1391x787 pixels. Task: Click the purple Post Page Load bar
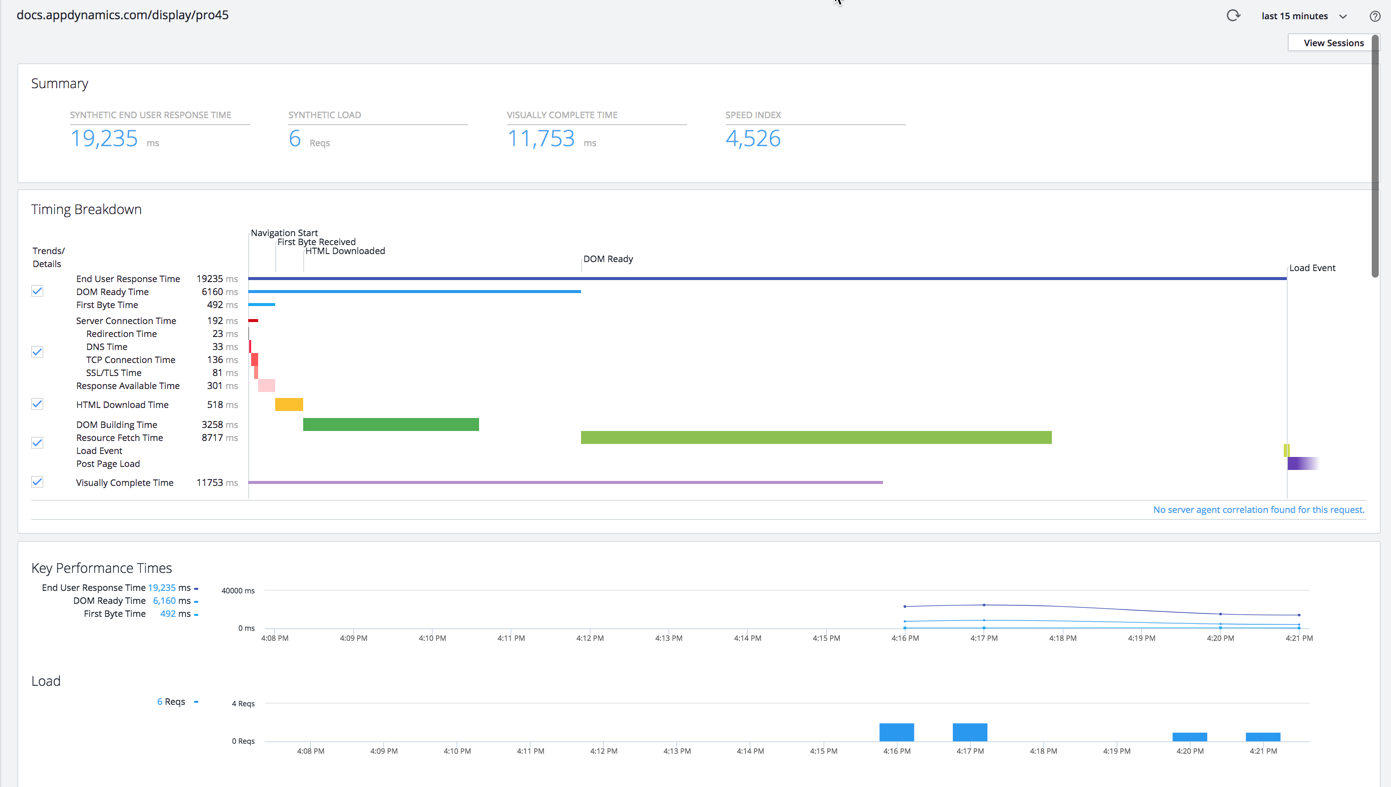pos(1303,464)
